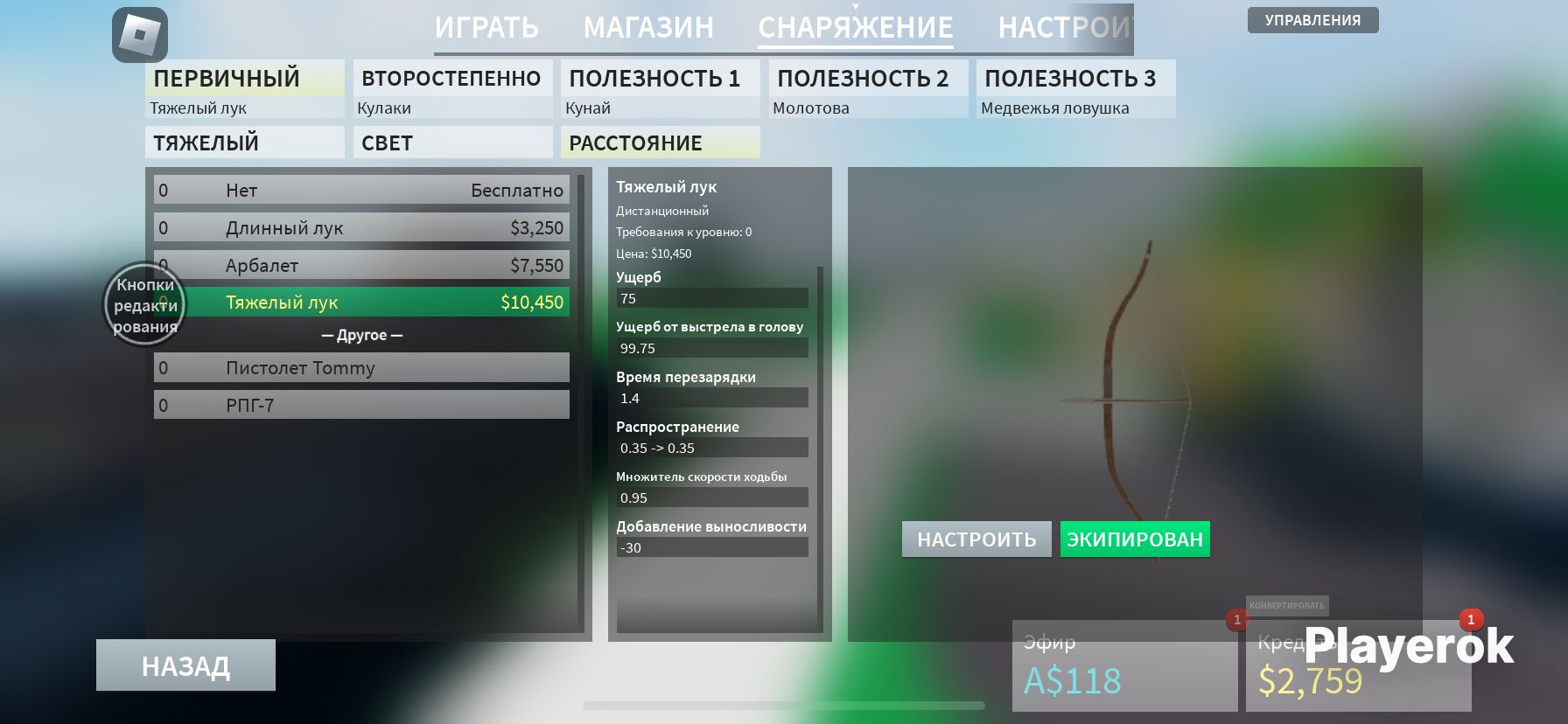Click the — Другое — section header

coord(362,335)
